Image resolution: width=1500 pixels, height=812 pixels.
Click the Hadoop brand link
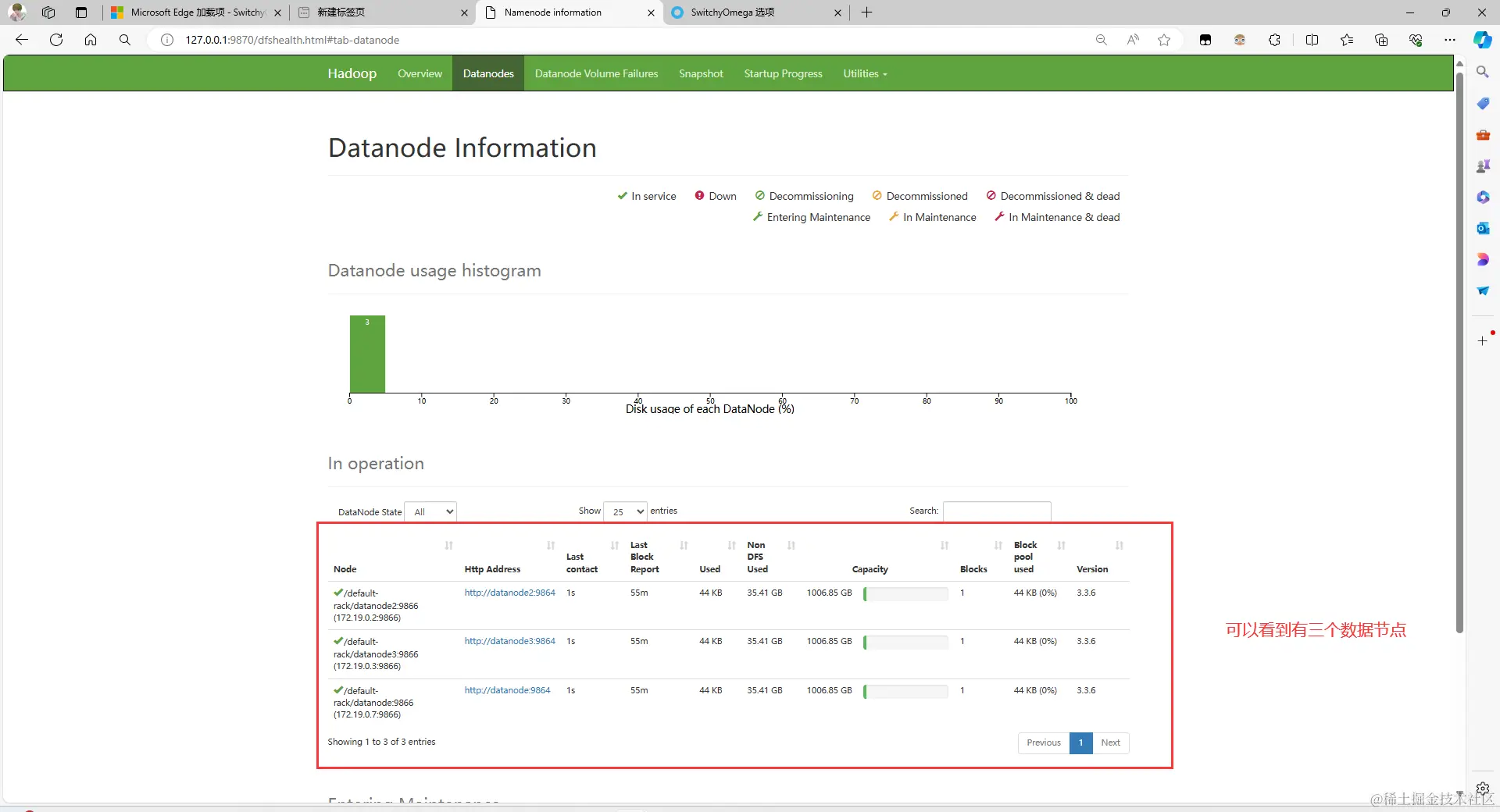pyautogui.click(x=352, y=73)
